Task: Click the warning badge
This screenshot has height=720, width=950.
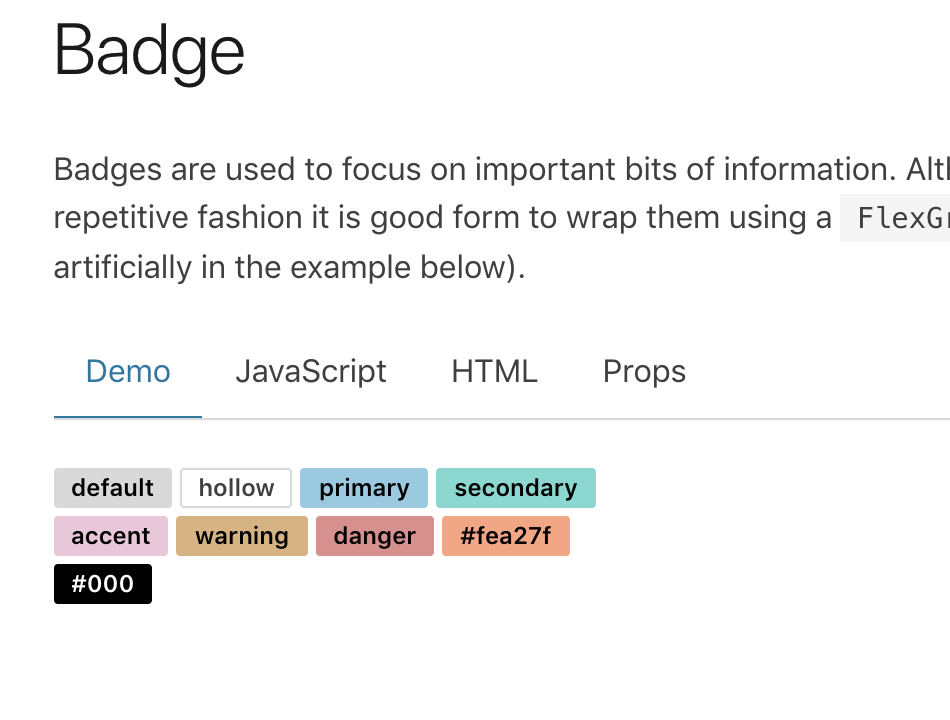Action: pos(241,536)
